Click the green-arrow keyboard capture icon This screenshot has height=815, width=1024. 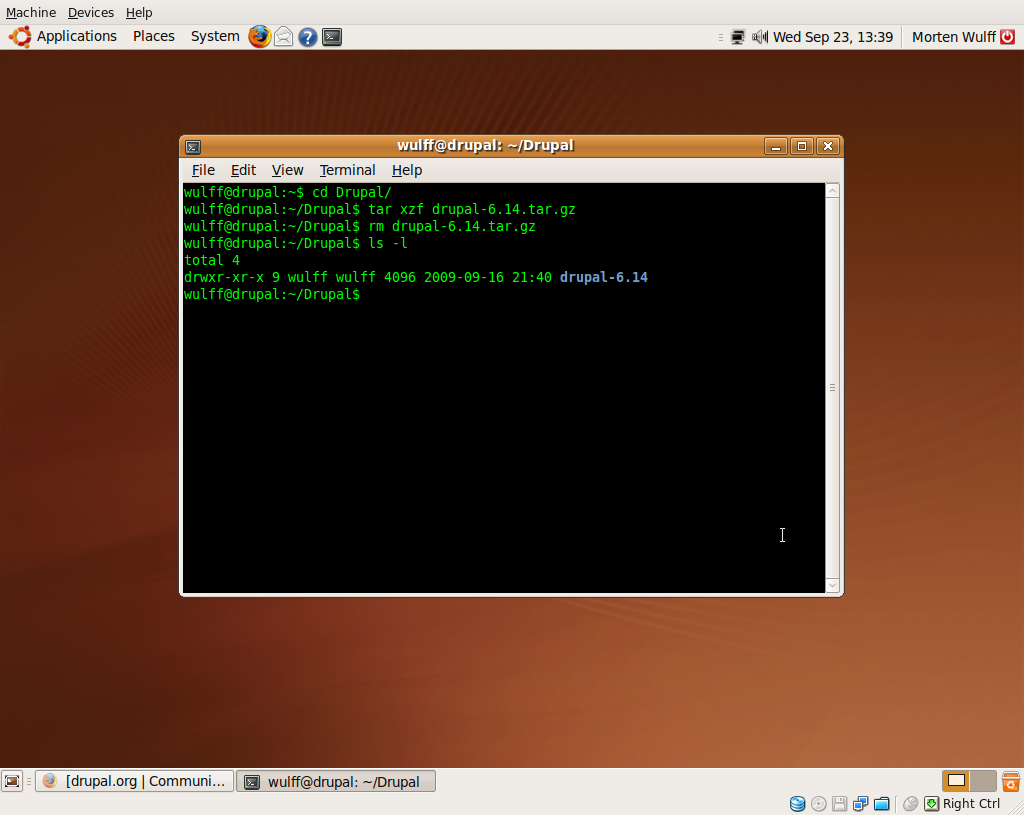pyautogui.click(x=932, y=804)
